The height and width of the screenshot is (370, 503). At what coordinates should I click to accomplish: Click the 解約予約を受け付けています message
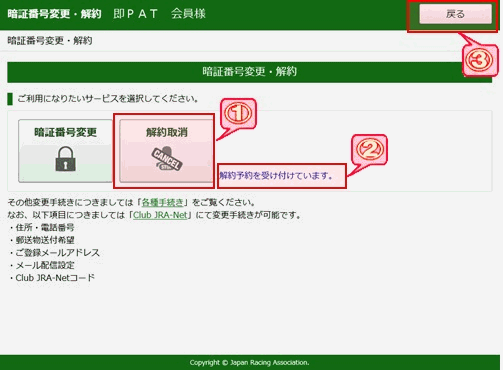tap(276, 175)
